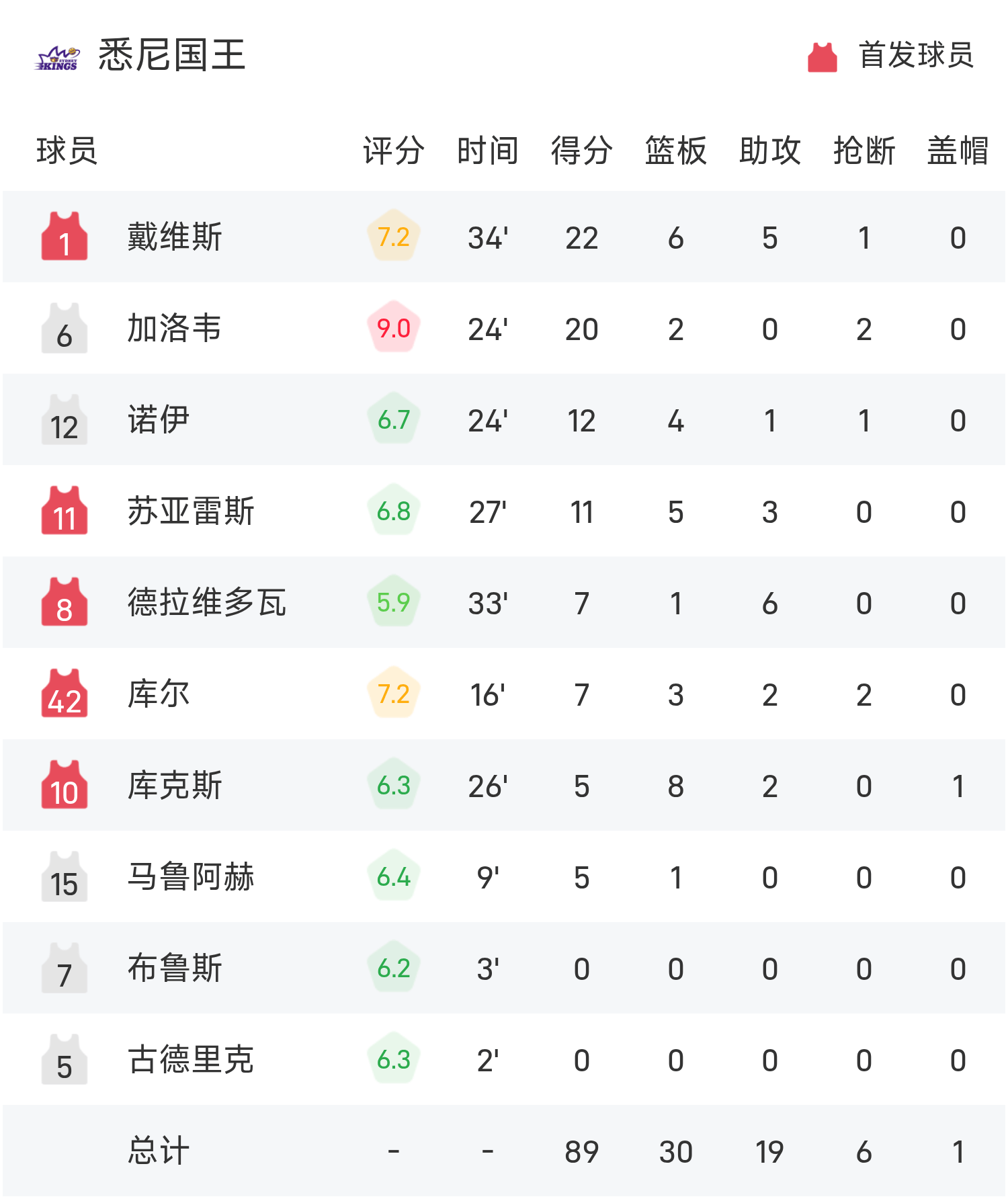The height and width of the screenshot is (1199, 1008).
Task: Click 加洛韦's number 6 jersey icon
Action: click(65, 328)
